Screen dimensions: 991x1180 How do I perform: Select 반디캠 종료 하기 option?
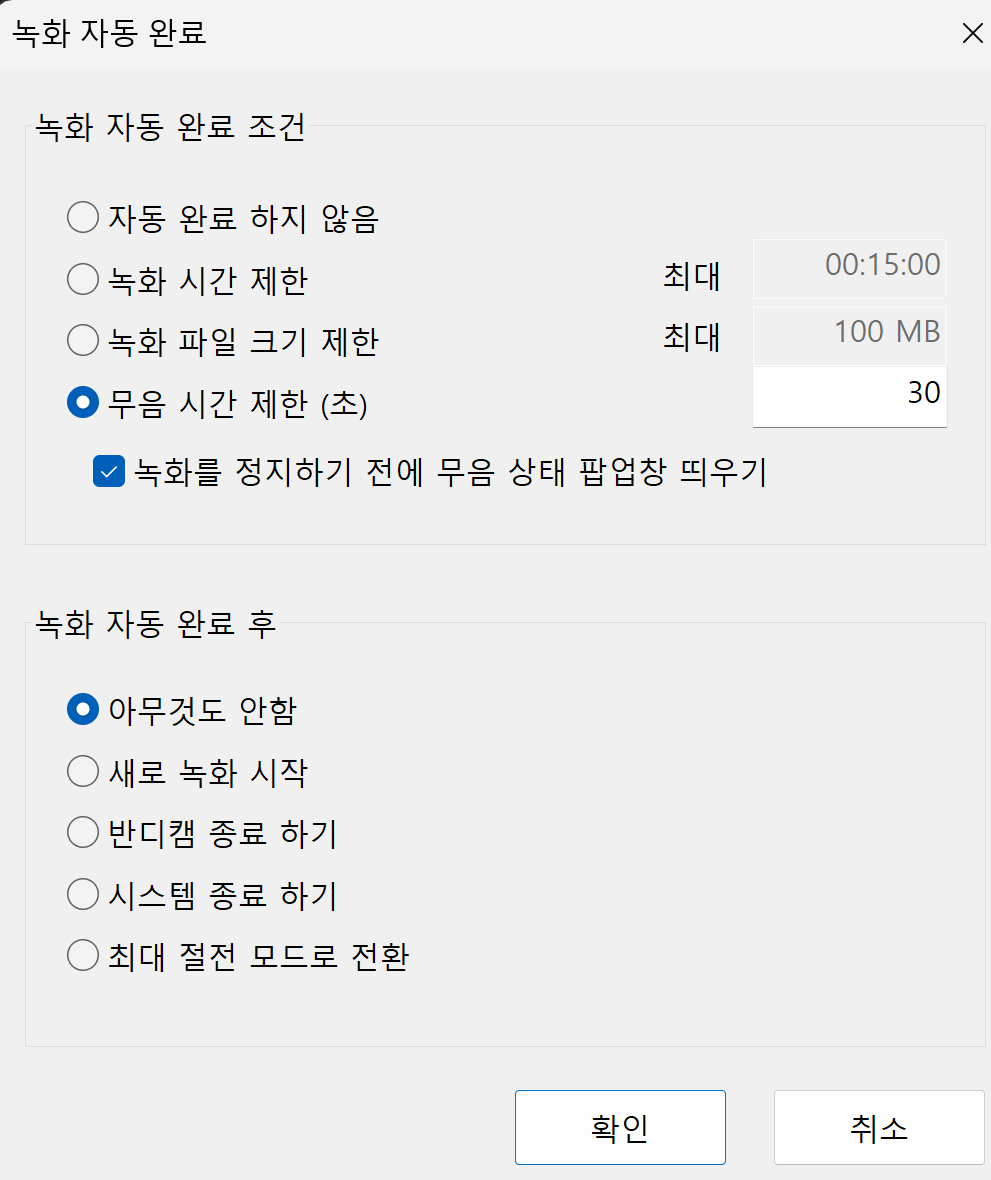[x=83, y=832]
